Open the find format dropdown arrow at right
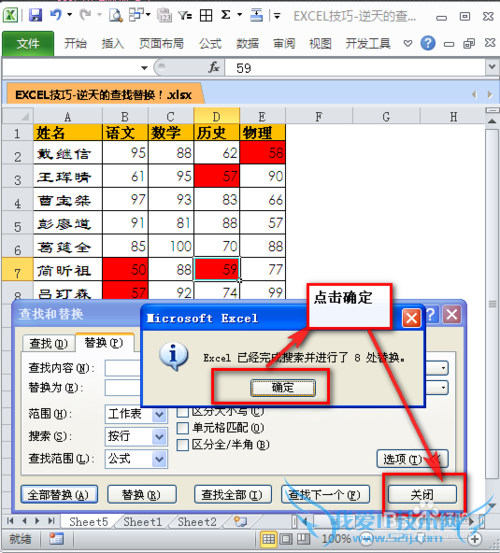The width and height of the screenshot is (500, 553). [x=443, y=368]
